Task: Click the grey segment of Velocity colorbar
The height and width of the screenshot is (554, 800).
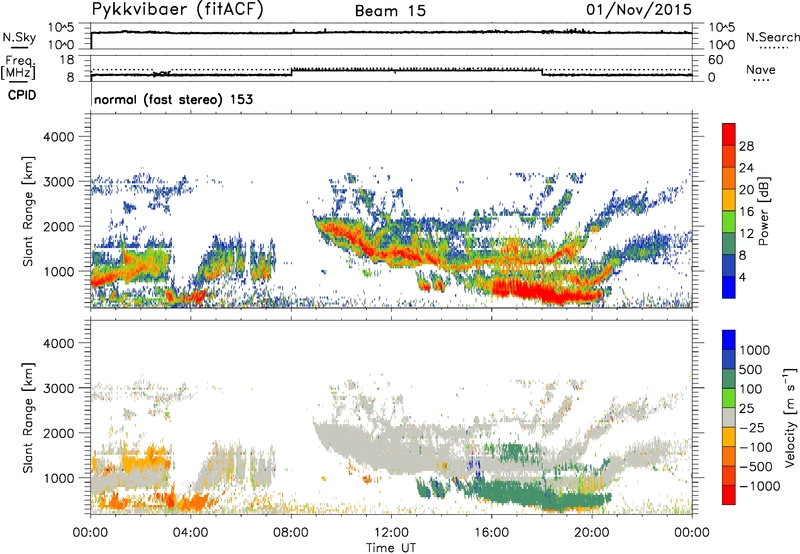Action: click(x=729, y=417)
